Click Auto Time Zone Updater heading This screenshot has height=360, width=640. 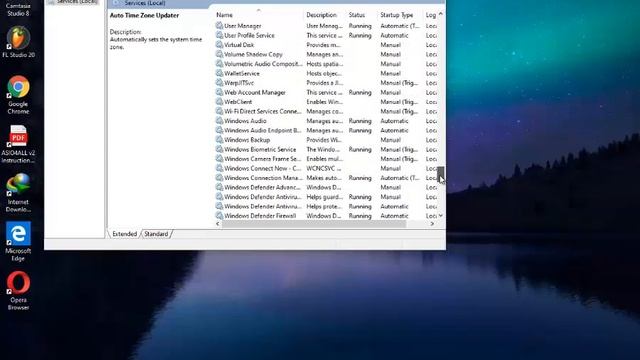[144, 15]
